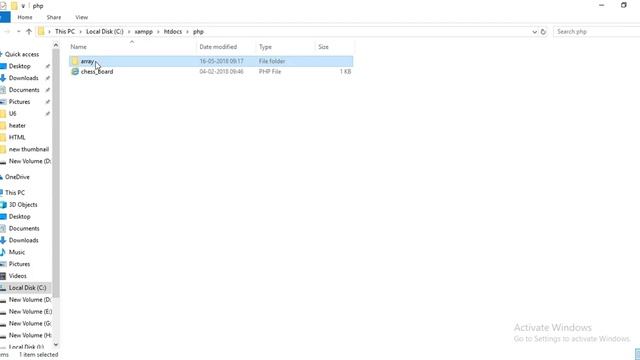Click the chess_board PHP file icon

click(x=75, y=71)
